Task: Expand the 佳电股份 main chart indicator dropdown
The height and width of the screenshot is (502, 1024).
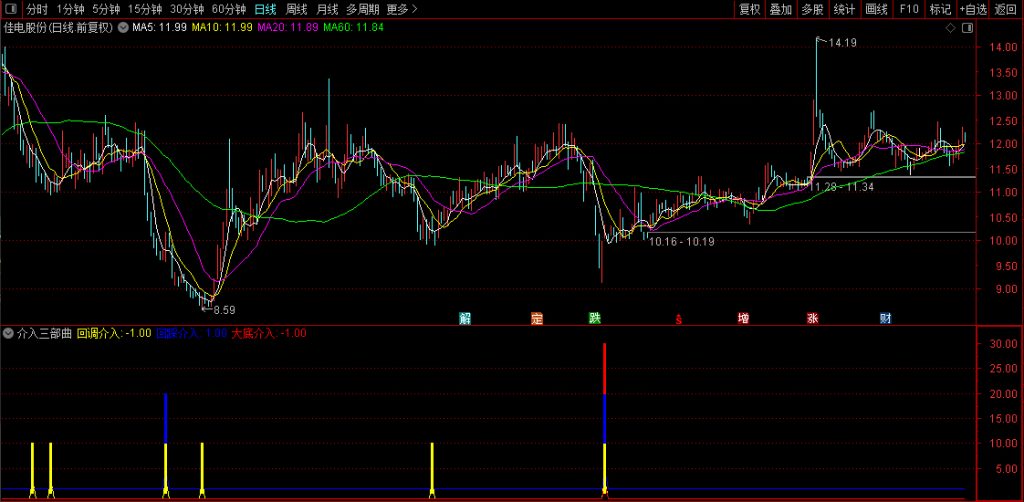Action: (123, 28)
